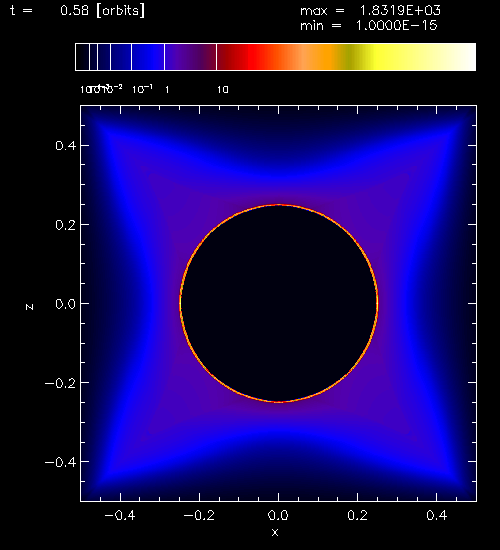
Task: Click the x-axis tick label 0.4
Action: pyautogui.click(x=436, y=515)
